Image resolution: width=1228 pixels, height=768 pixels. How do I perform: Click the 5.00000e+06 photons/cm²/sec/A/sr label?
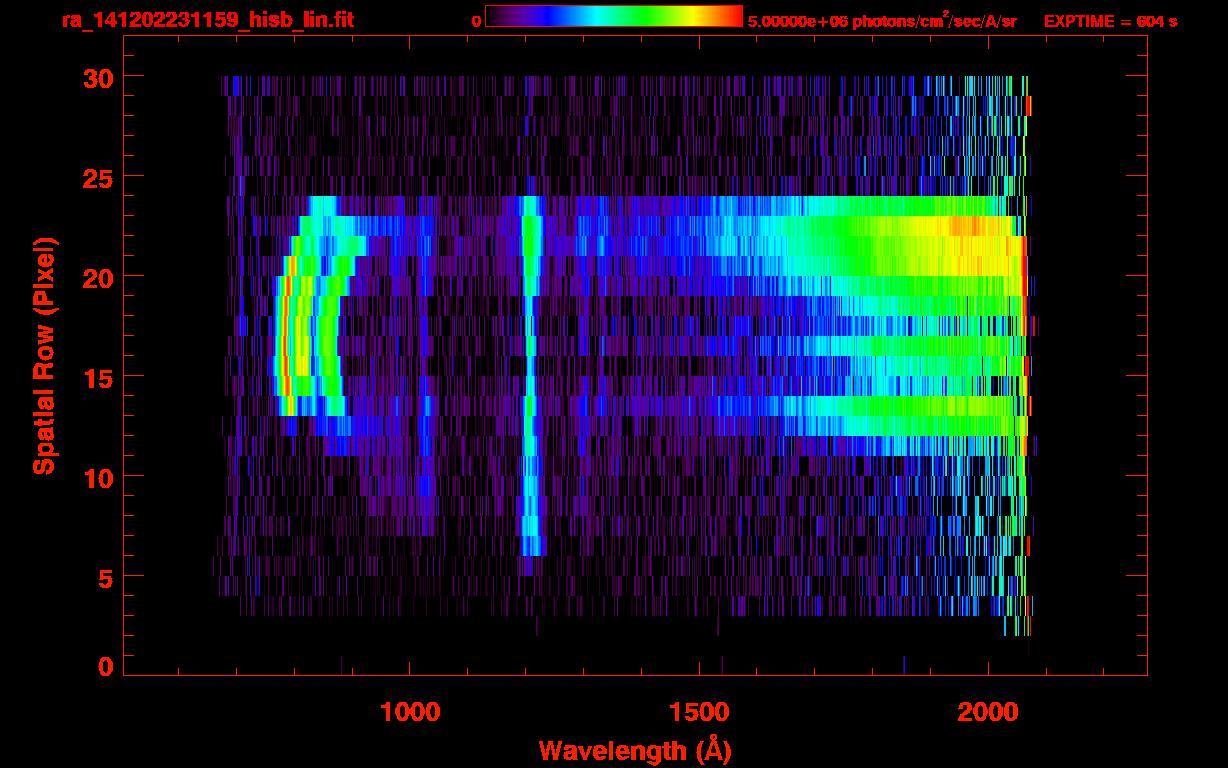pos(882,21)
